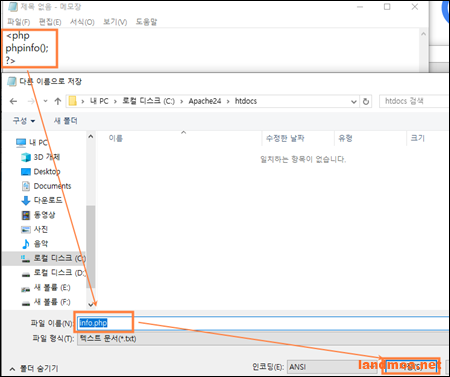Click navigation pane scroll up arrow
450x377 pixels.
91,136
